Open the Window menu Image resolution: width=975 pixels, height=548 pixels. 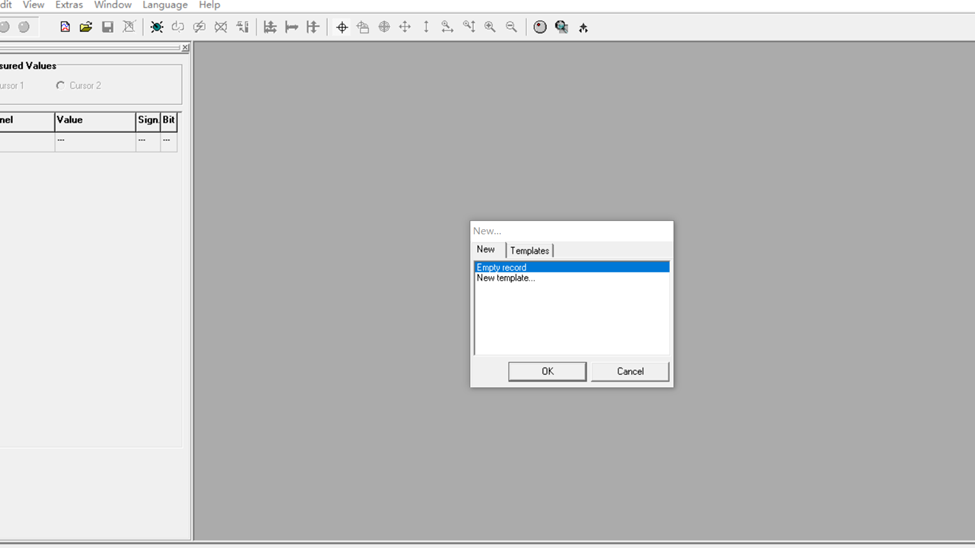[x=113, y=5]
